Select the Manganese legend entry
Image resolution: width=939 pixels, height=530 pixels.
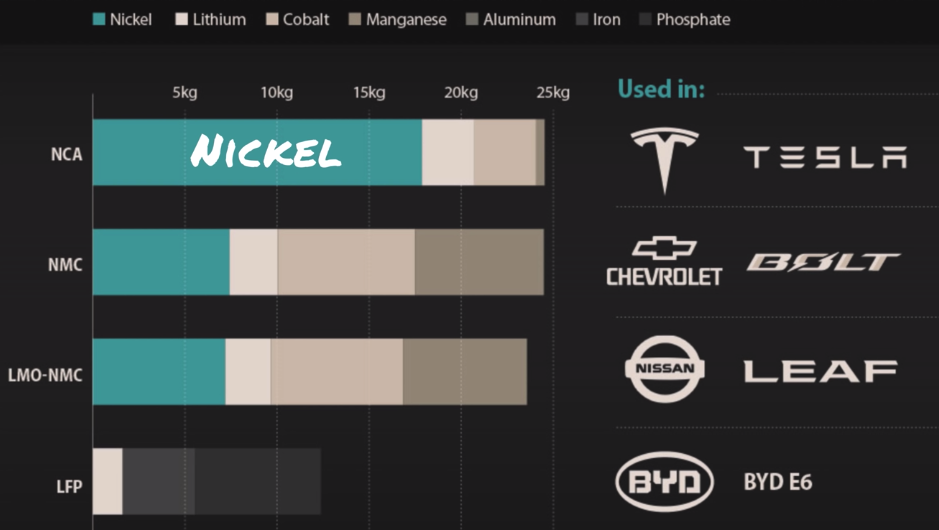397,19
